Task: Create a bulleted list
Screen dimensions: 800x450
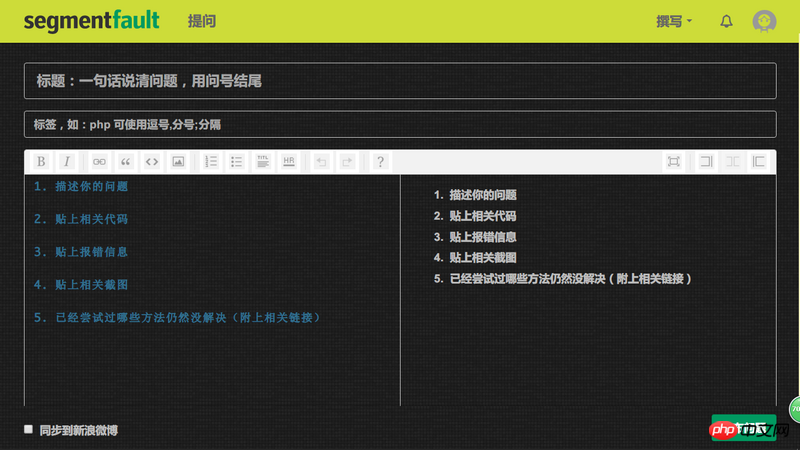Action: [236, 162]
